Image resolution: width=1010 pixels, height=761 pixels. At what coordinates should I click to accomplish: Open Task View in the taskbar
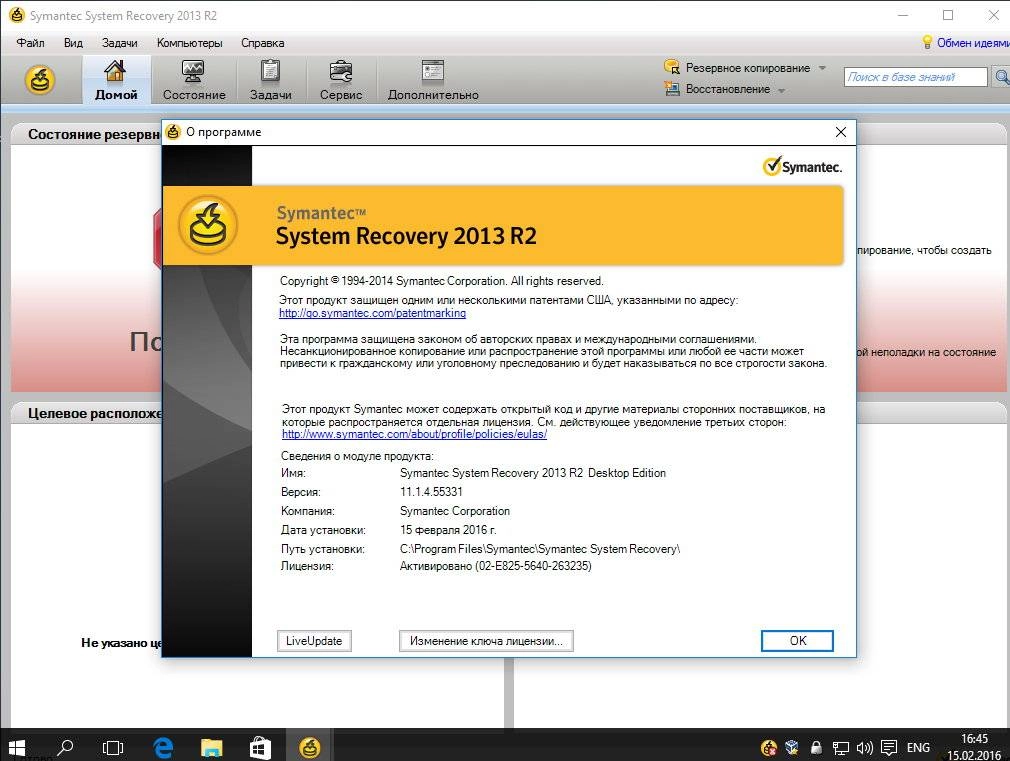(113, 747)
